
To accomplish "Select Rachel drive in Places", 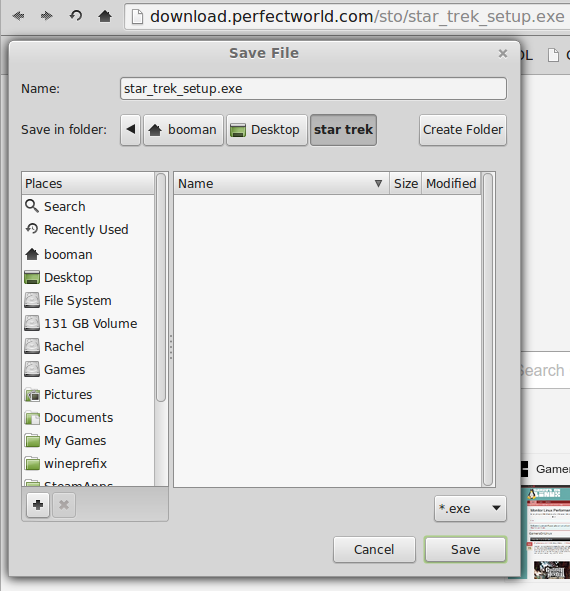I will tap(88, 346).
